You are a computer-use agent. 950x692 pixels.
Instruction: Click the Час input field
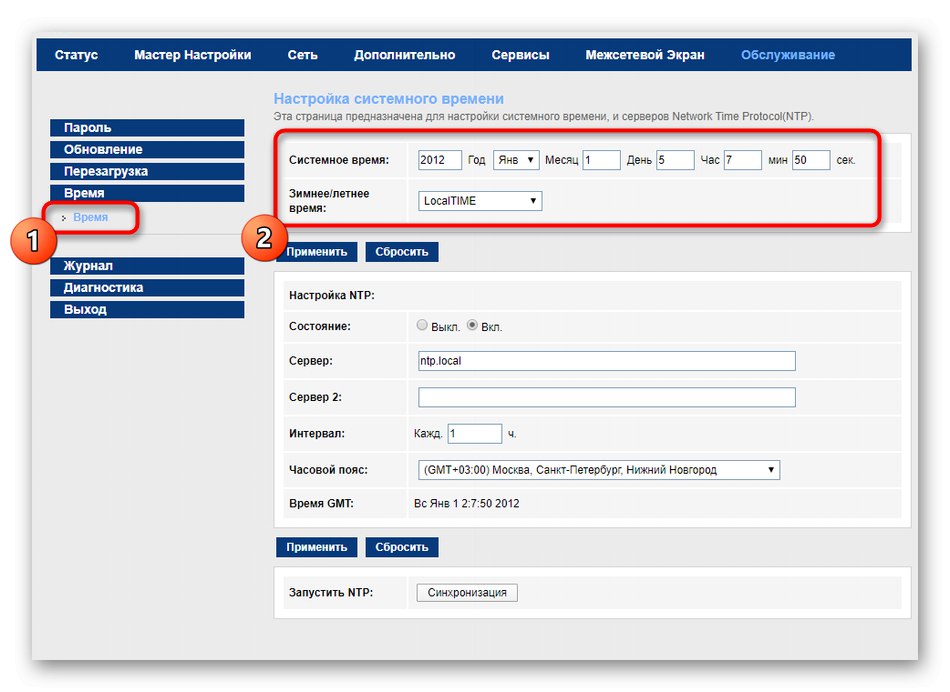click(675, 160)
